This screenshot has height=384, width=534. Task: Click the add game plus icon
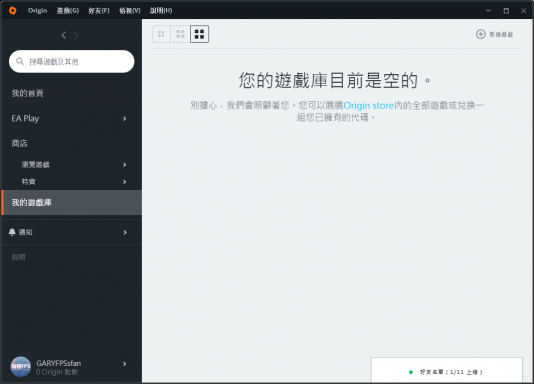tap(481, 34)
